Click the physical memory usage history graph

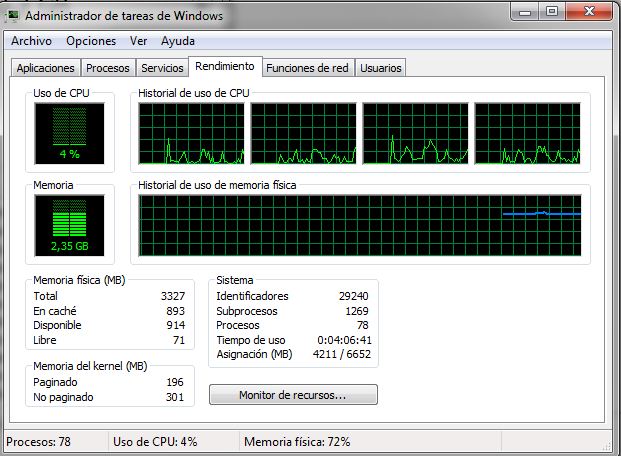point(360,225)
